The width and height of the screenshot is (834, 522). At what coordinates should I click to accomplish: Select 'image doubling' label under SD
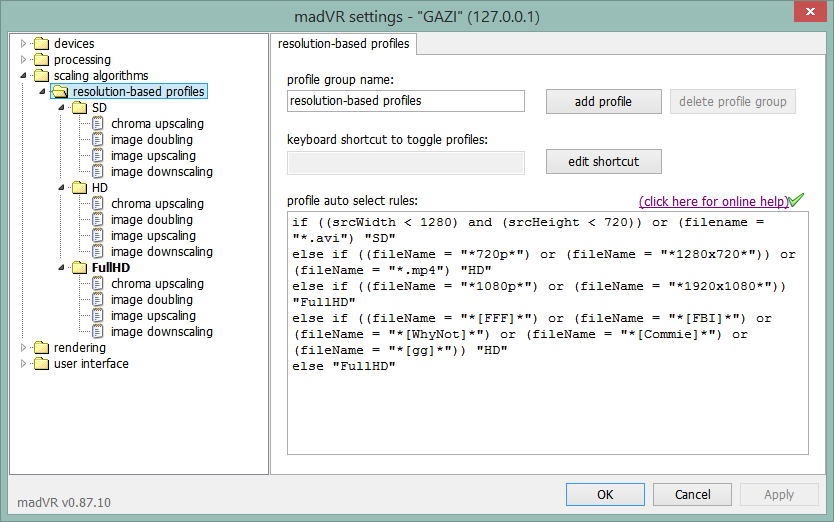pos(152,140)
